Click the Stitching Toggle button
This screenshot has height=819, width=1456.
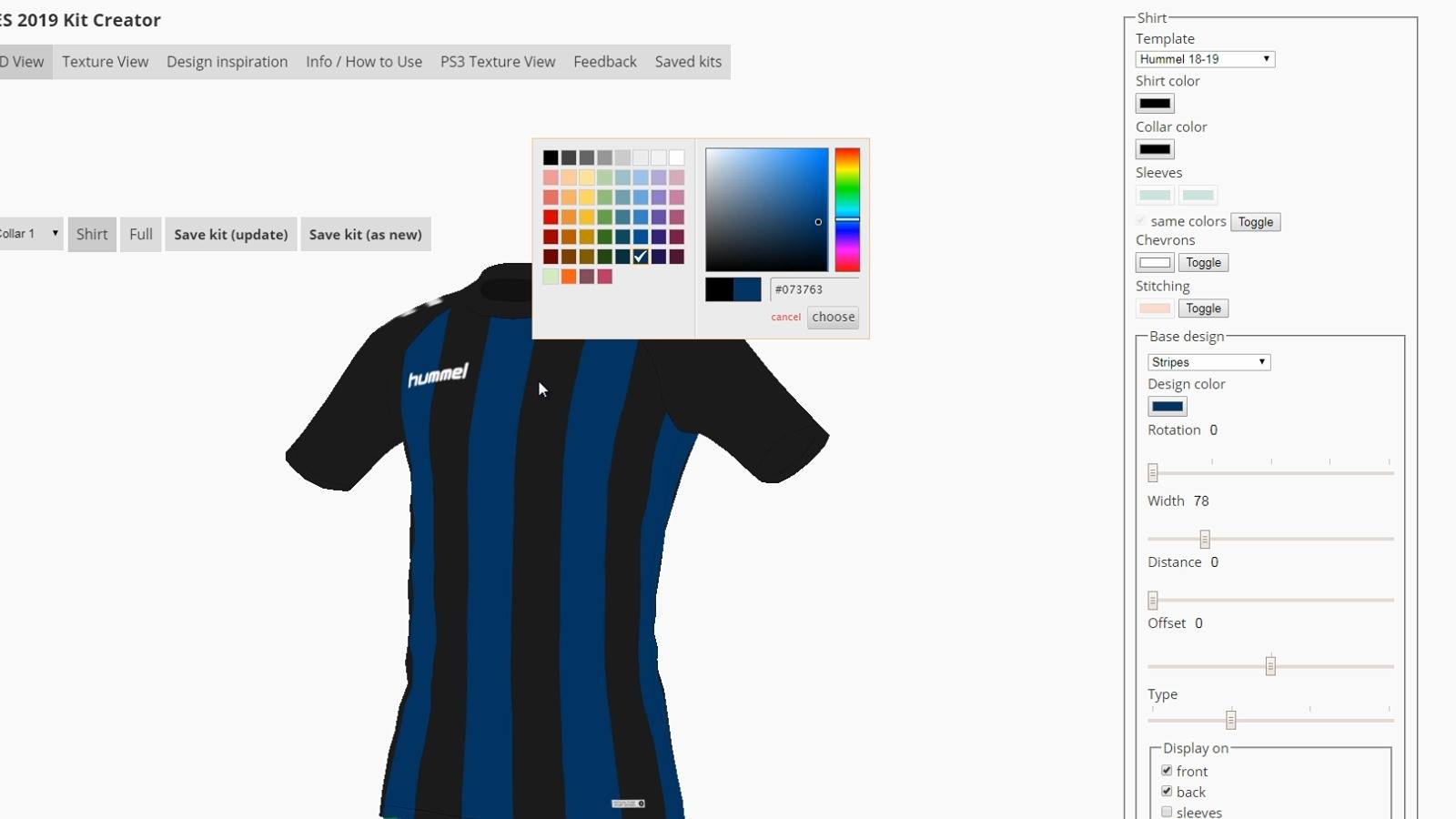tap(1203, 308)
